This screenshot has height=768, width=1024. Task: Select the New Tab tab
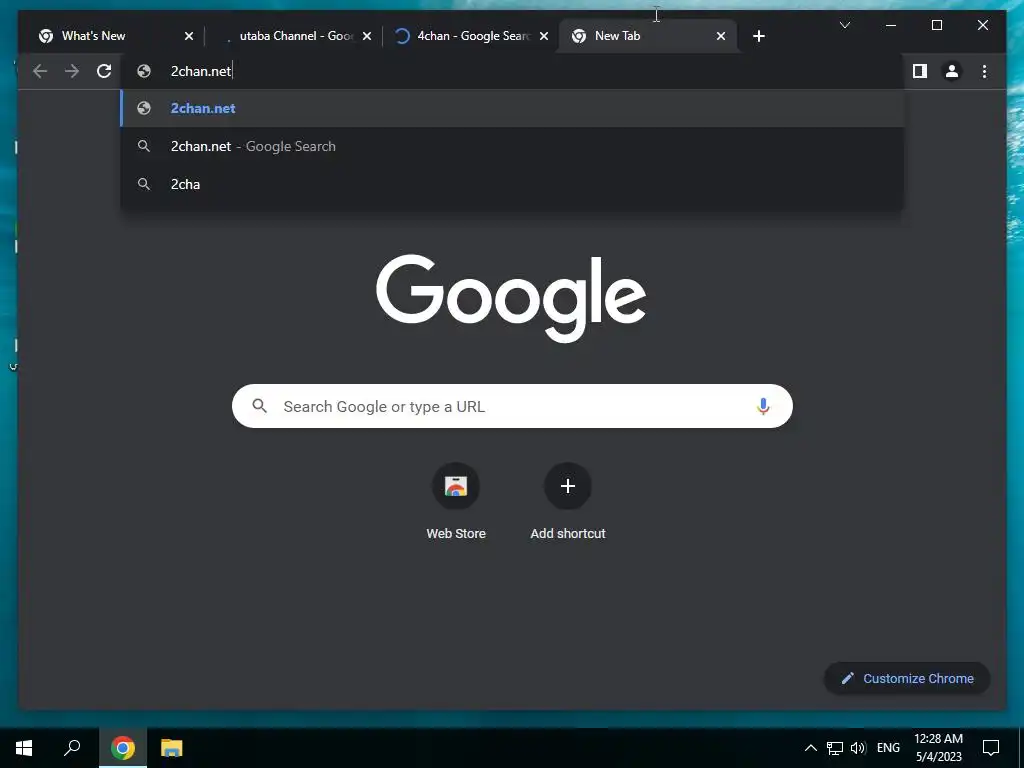(x=647, y=36)
